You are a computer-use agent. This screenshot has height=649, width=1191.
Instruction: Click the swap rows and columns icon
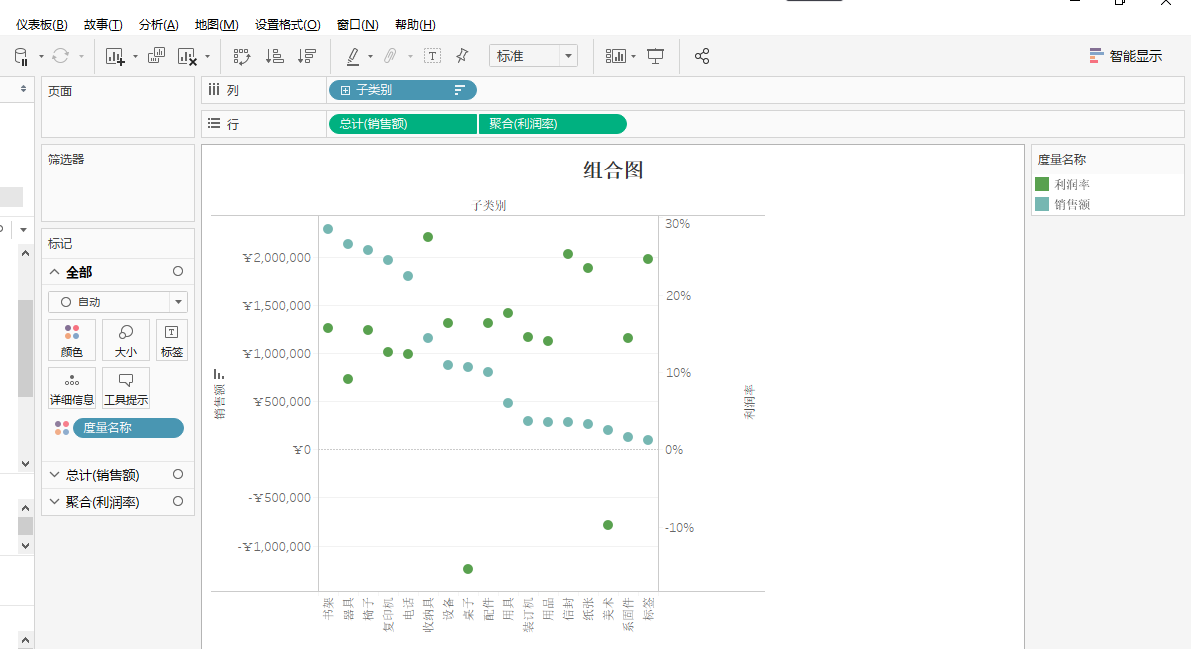click(x=242, y=56)
